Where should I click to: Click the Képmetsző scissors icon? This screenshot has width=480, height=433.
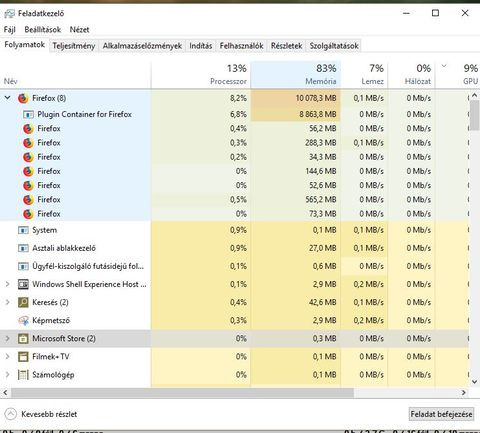pyautogui.click(x=23, y=320)
